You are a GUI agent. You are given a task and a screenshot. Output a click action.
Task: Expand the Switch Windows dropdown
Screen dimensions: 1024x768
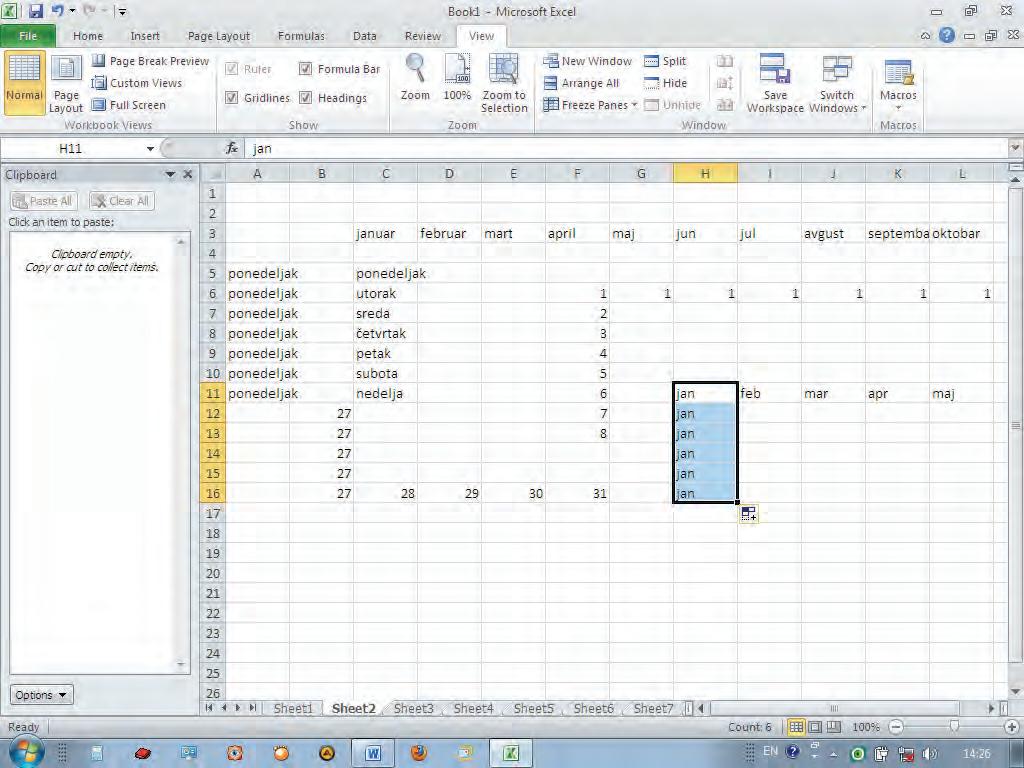864,108
